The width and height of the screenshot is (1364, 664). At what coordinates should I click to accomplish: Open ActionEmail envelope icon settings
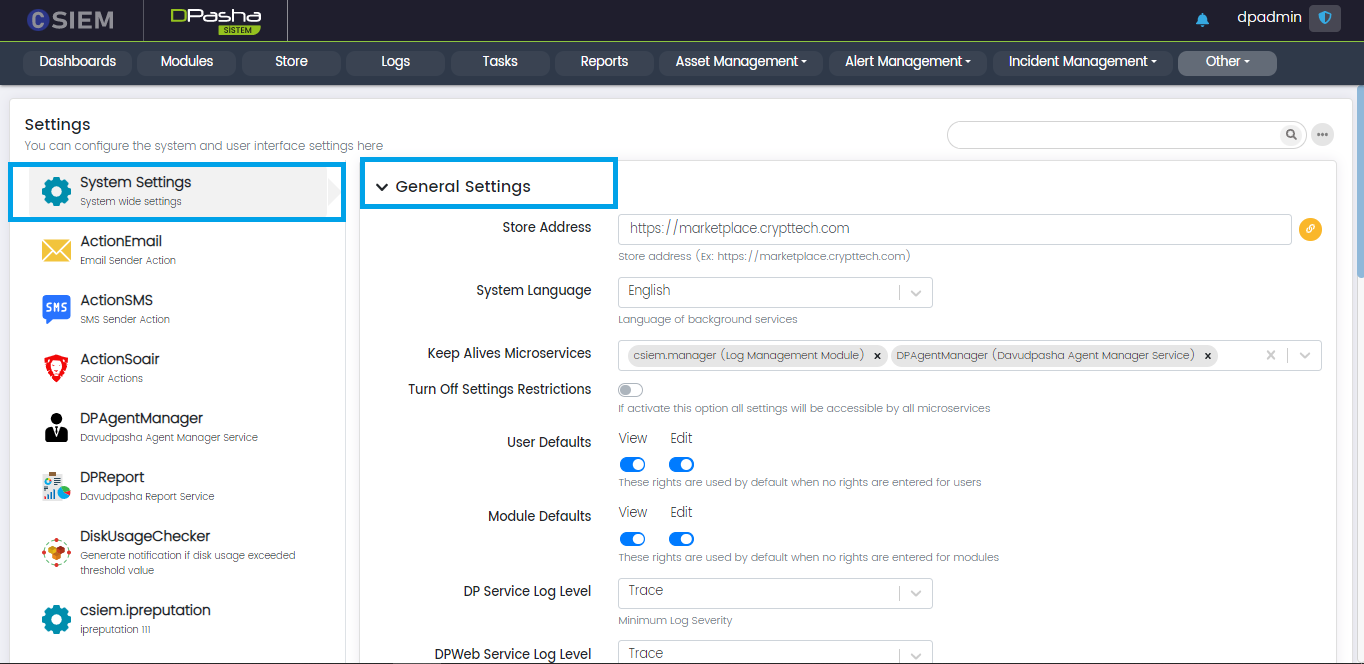point(56,250)
